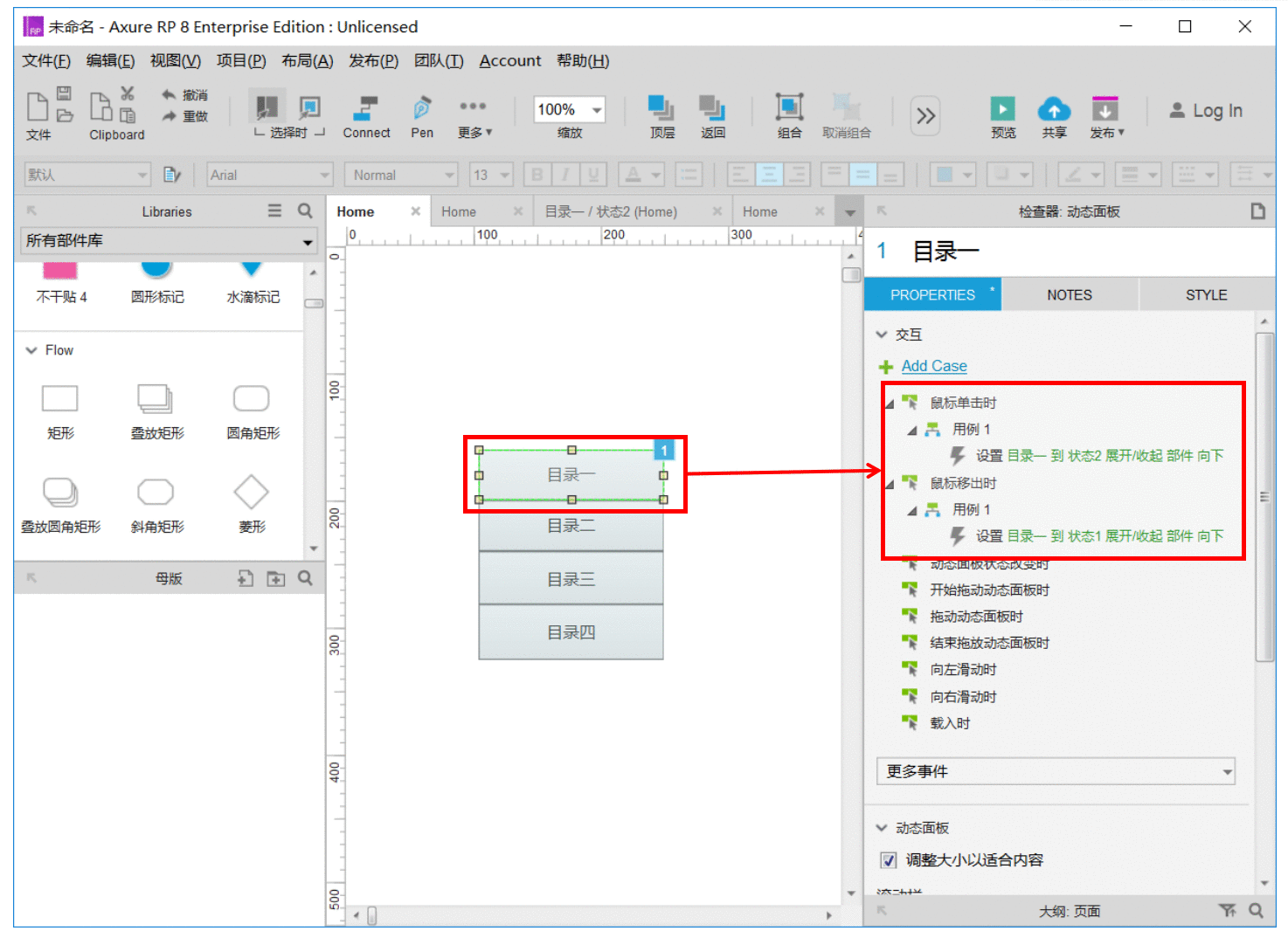This screenshot has width=1288, height=938.
Task: Click the add master icon in 母版 panel
Action: pos(246,578)
